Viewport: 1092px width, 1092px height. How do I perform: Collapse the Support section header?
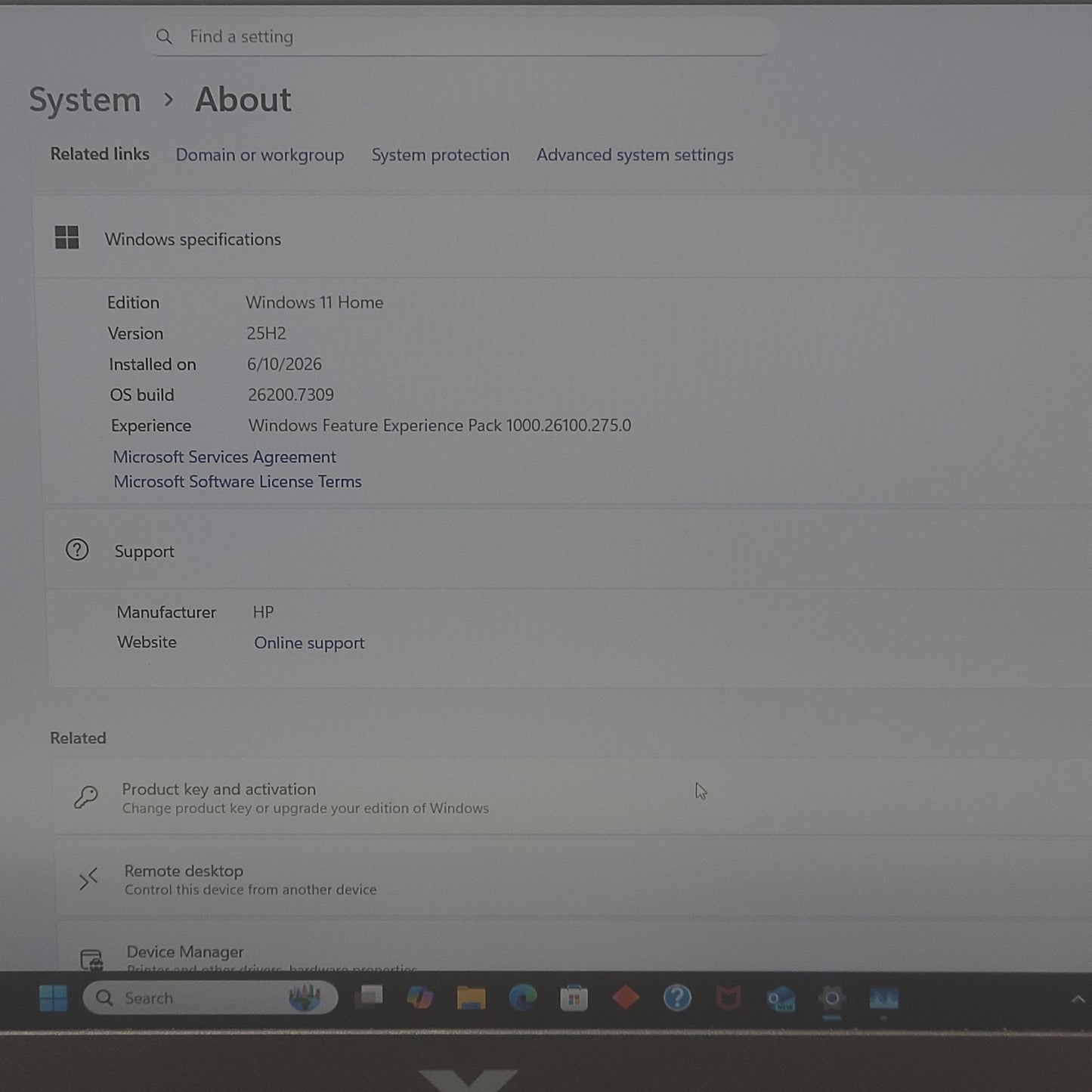(x=568, y=551)
